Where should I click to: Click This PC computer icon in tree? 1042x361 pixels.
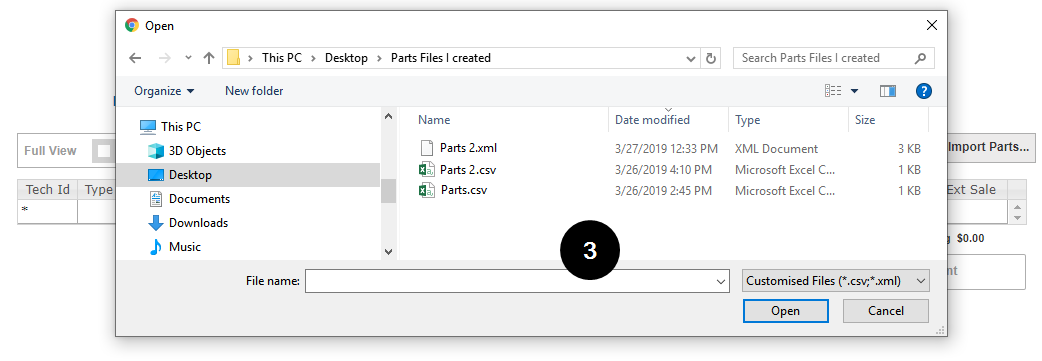pyautogui.click(x=149, y=126)
